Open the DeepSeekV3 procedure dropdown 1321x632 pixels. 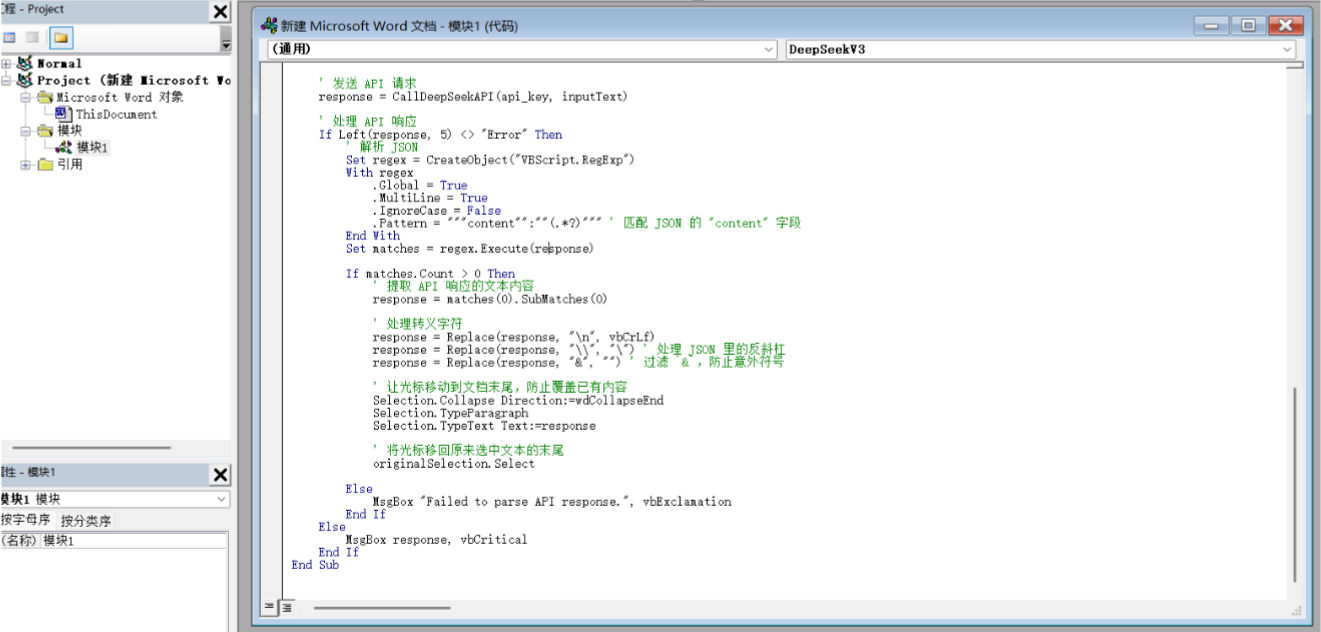click(1288, 49)
